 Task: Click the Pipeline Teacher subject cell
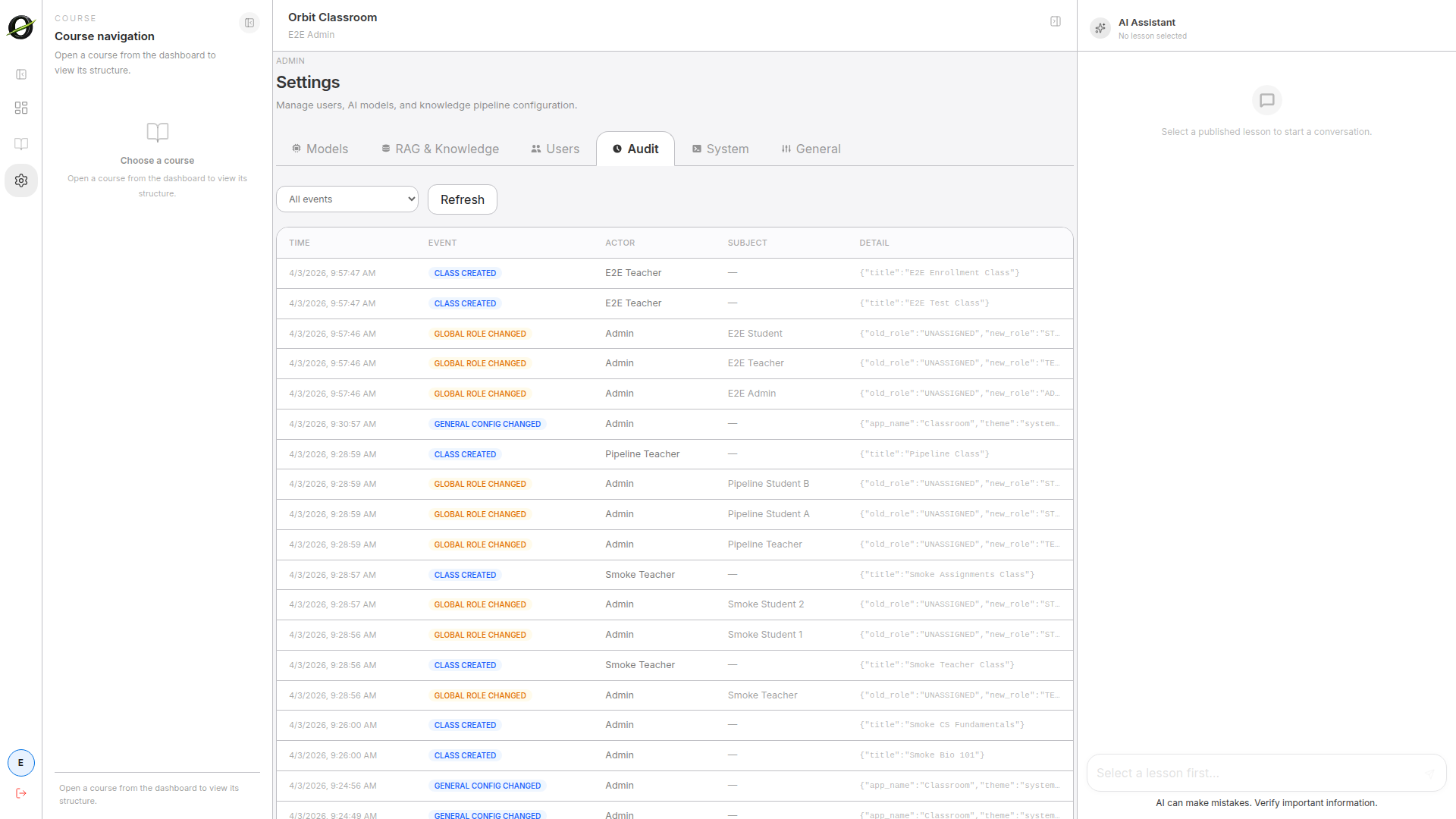tap(765, 544)
